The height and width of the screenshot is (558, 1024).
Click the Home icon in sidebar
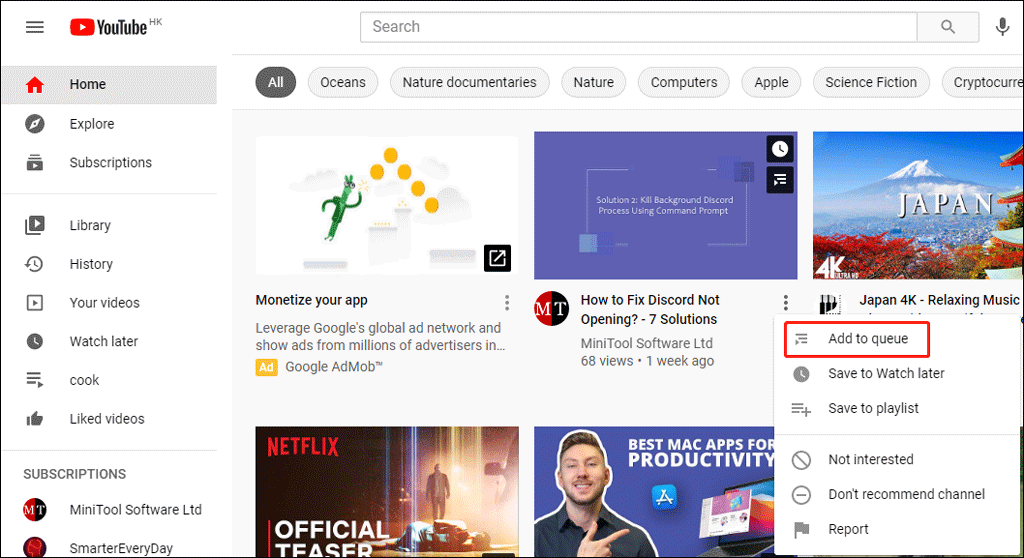[35, 84]
